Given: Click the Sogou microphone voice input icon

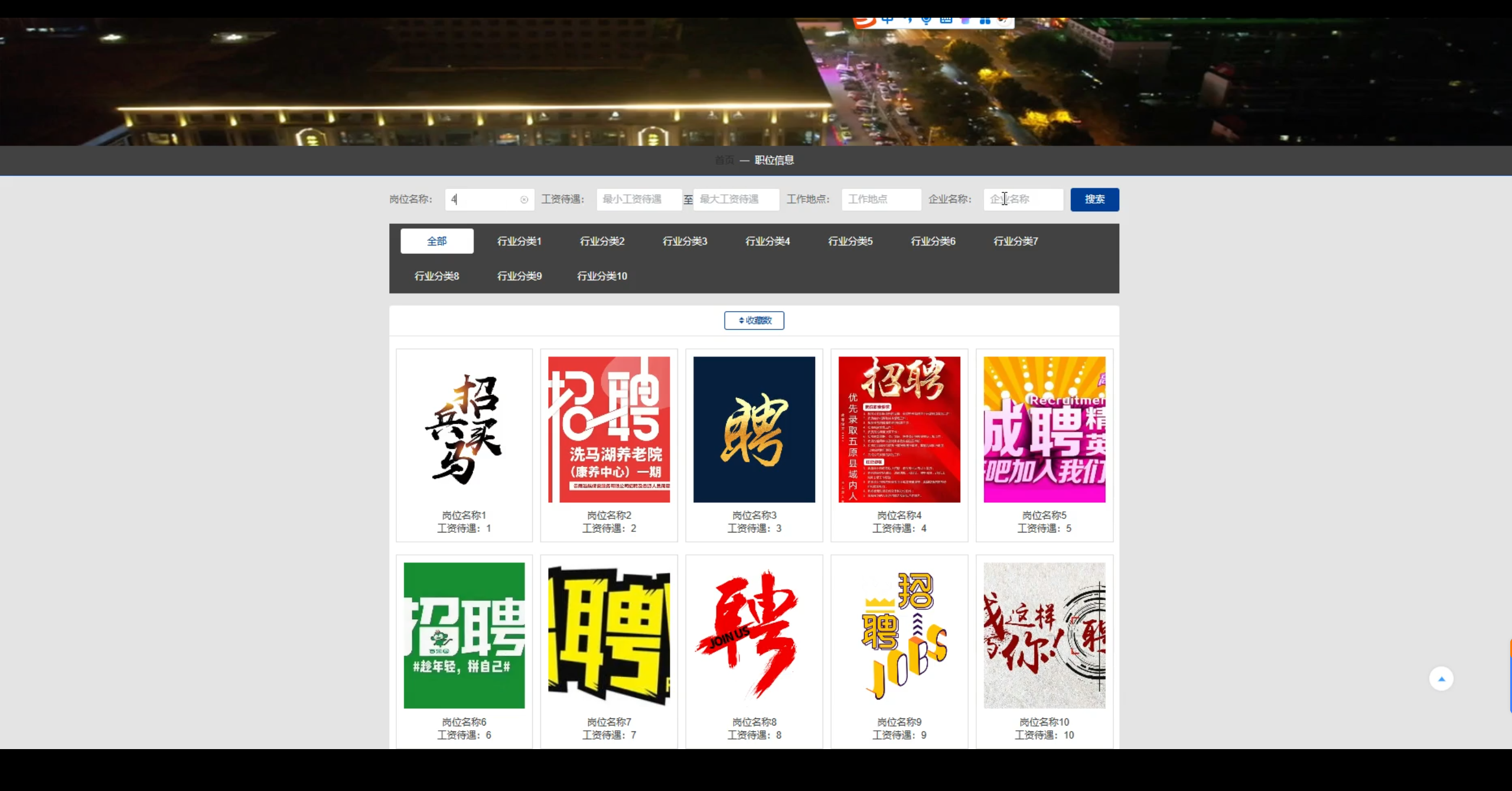Looking at the screenshot, I should point(926,21).
